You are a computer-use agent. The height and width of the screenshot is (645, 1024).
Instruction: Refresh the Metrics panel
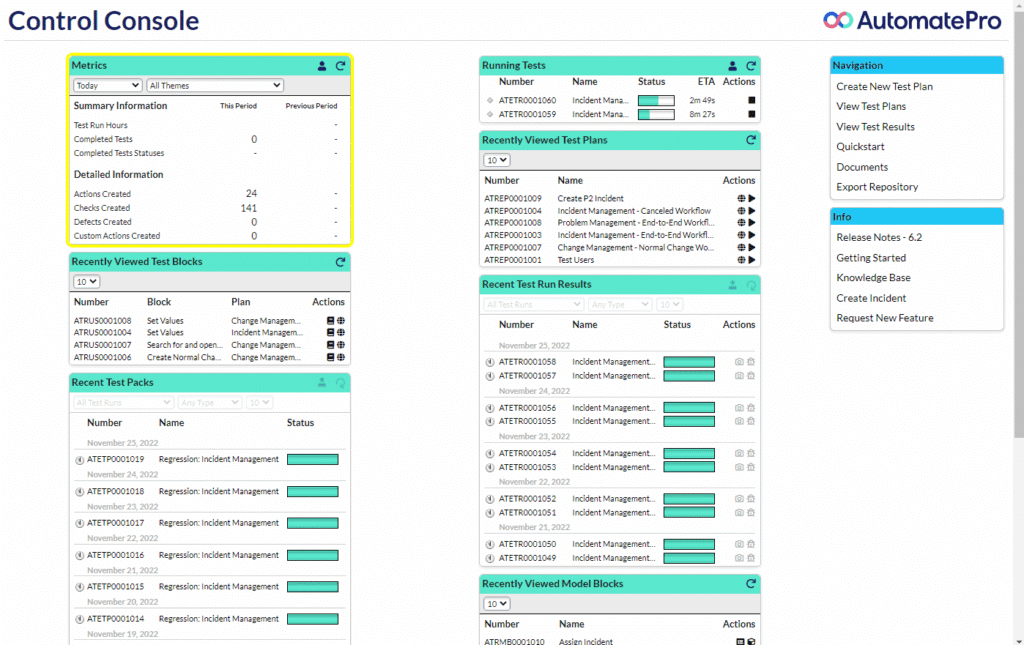(x=340, y=66)
